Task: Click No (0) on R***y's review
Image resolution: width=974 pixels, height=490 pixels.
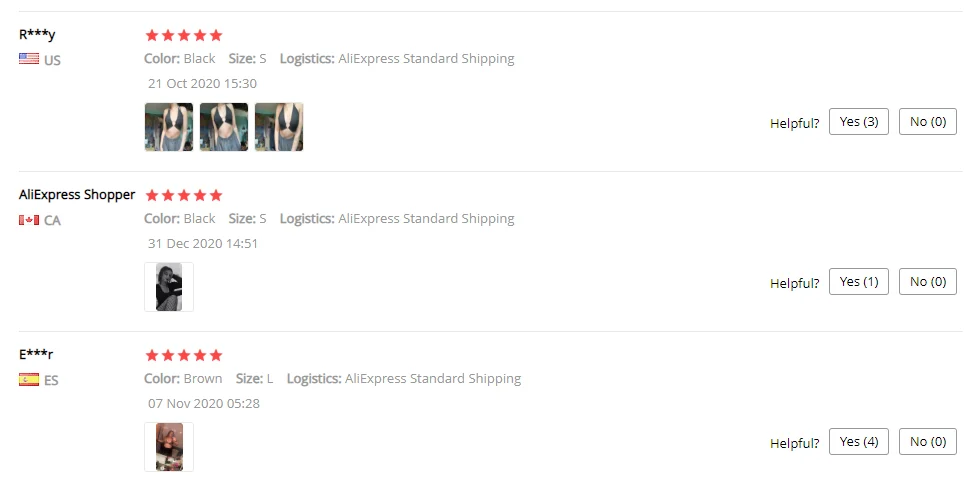Action: click(x=928, y=122)
